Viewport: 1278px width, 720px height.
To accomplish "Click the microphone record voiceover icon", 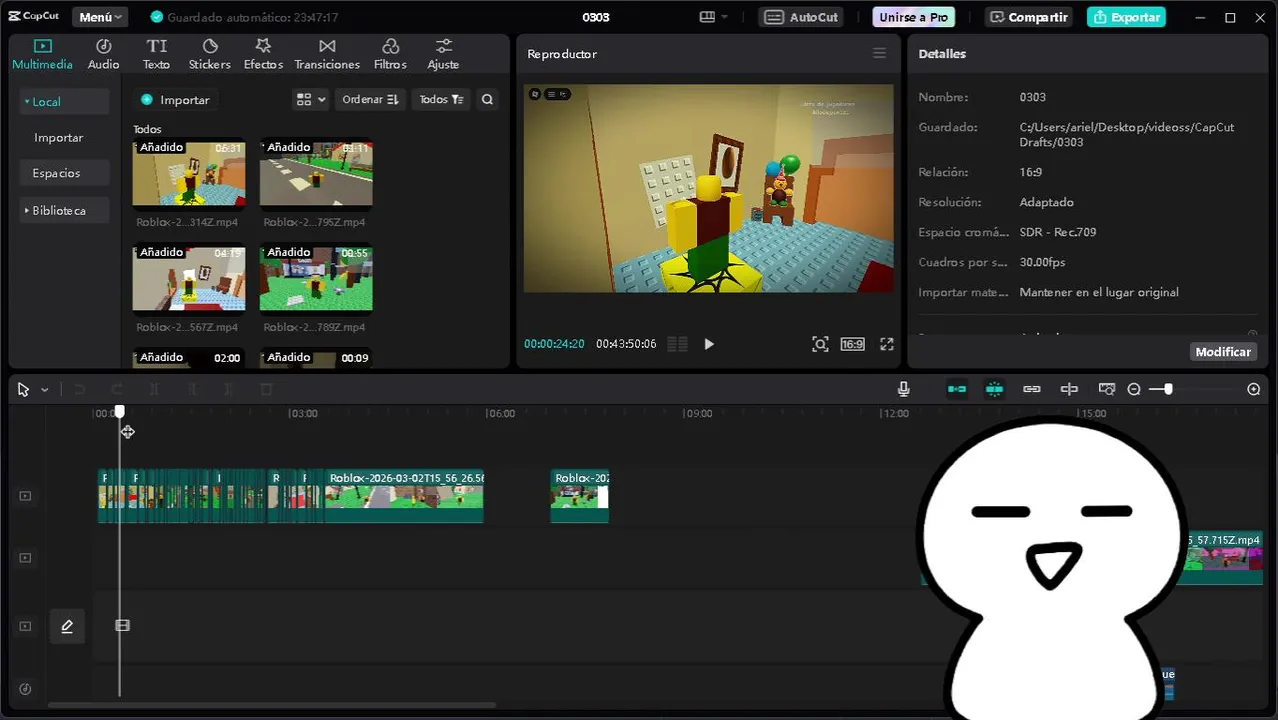I will 903,389.
